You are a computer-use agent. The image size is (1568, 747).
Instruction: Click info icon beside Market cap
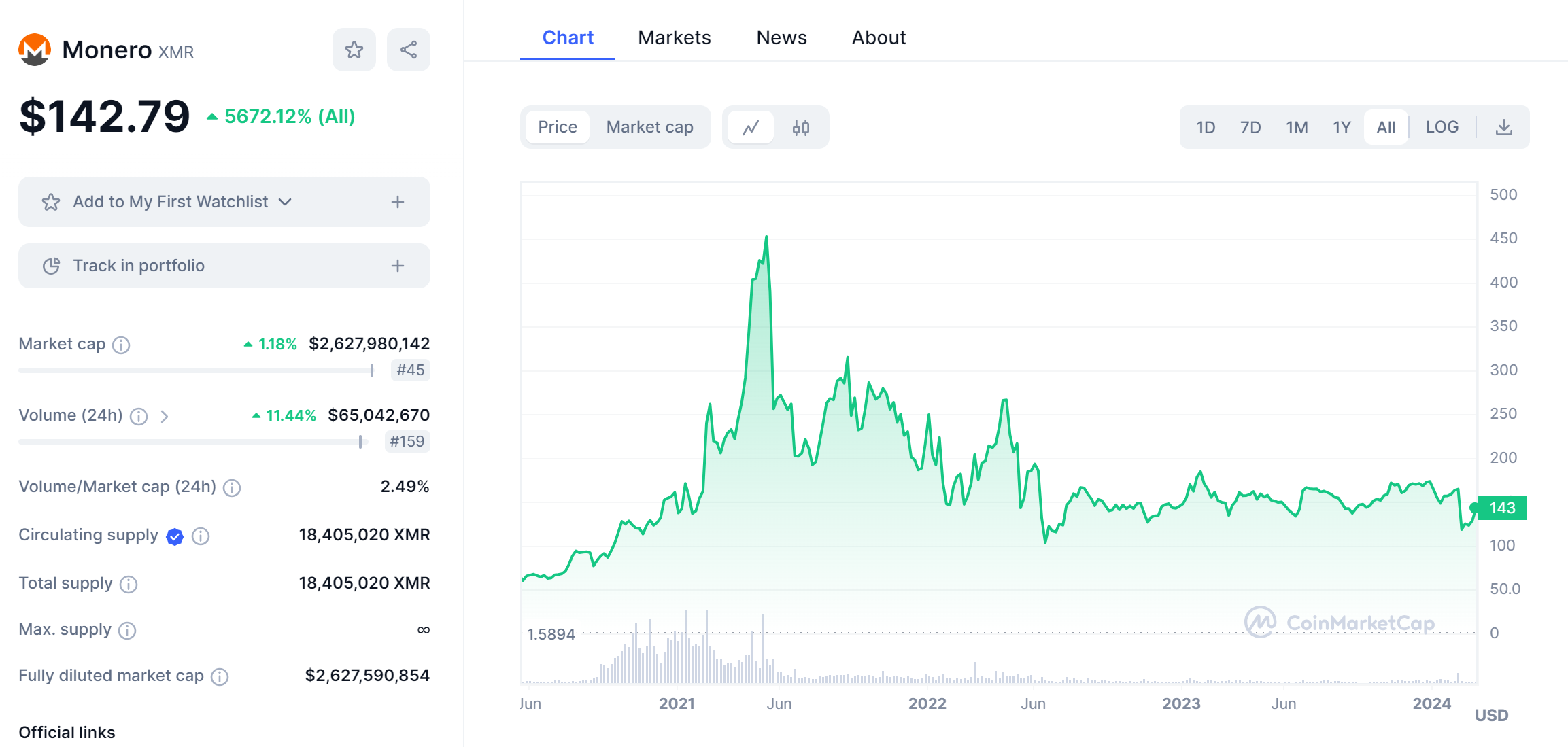[x=121, y=345]
